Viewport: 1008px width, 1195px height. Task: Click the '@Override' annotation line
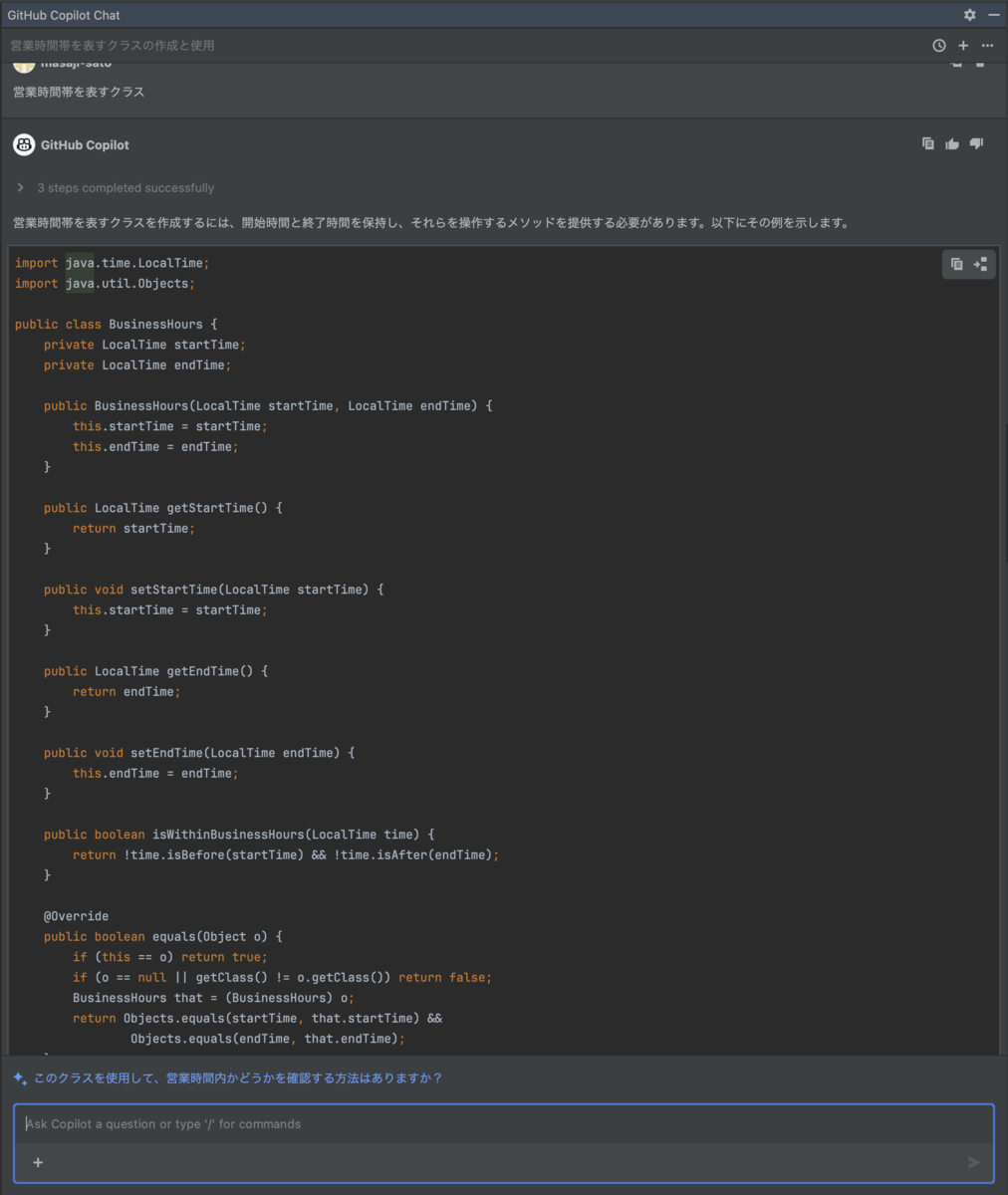[x=77, y=916]
